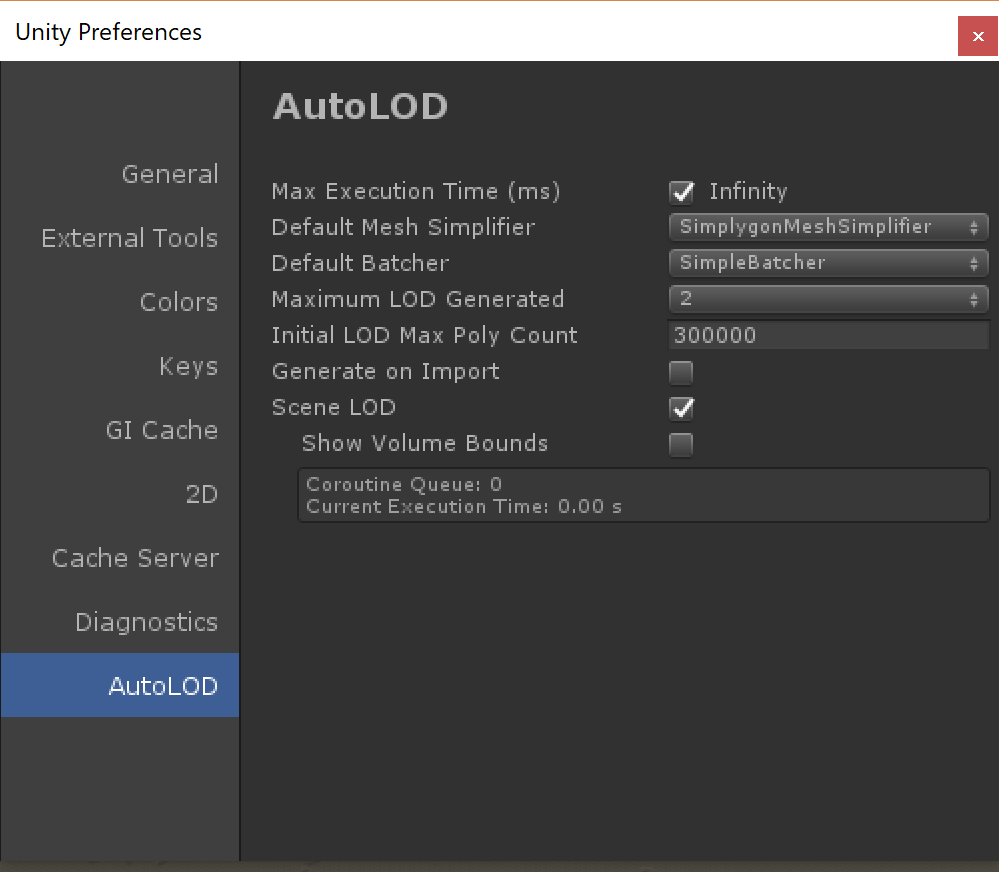Image resolution: width=999 pixels, height=872 pixels.
Task: Close the Unity Preferences window
Action: [977, 36]
